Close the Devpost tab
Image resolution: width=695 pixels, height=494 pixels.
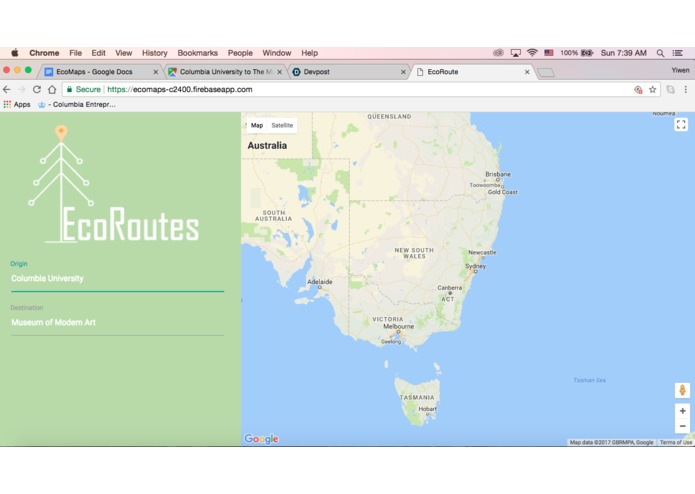click(403, 72)
